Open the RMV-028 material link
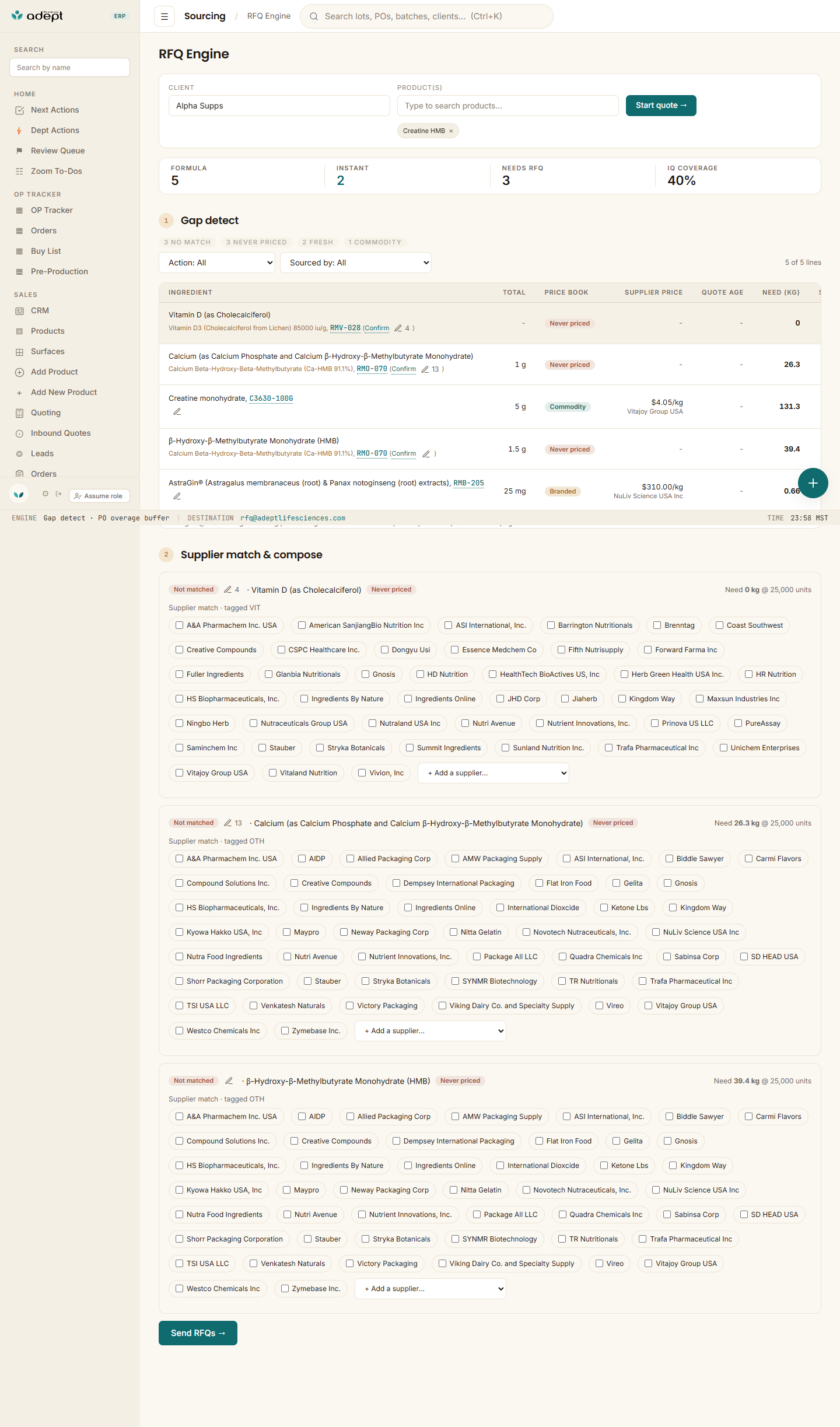Screen dimensions: 840x1427 [345, 328]
